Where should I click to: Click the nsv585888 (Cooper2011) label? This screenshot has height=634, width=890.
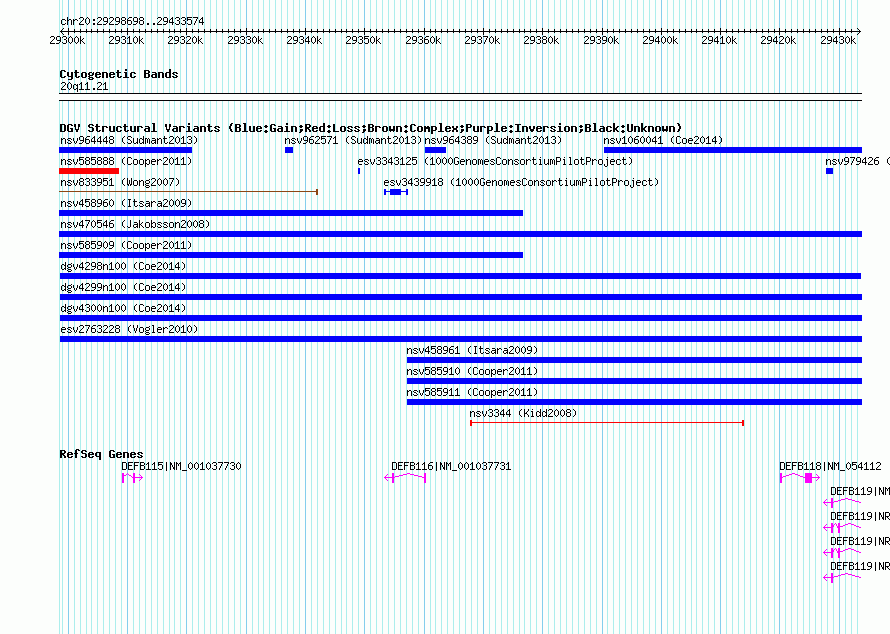click(x=126, y=161)
